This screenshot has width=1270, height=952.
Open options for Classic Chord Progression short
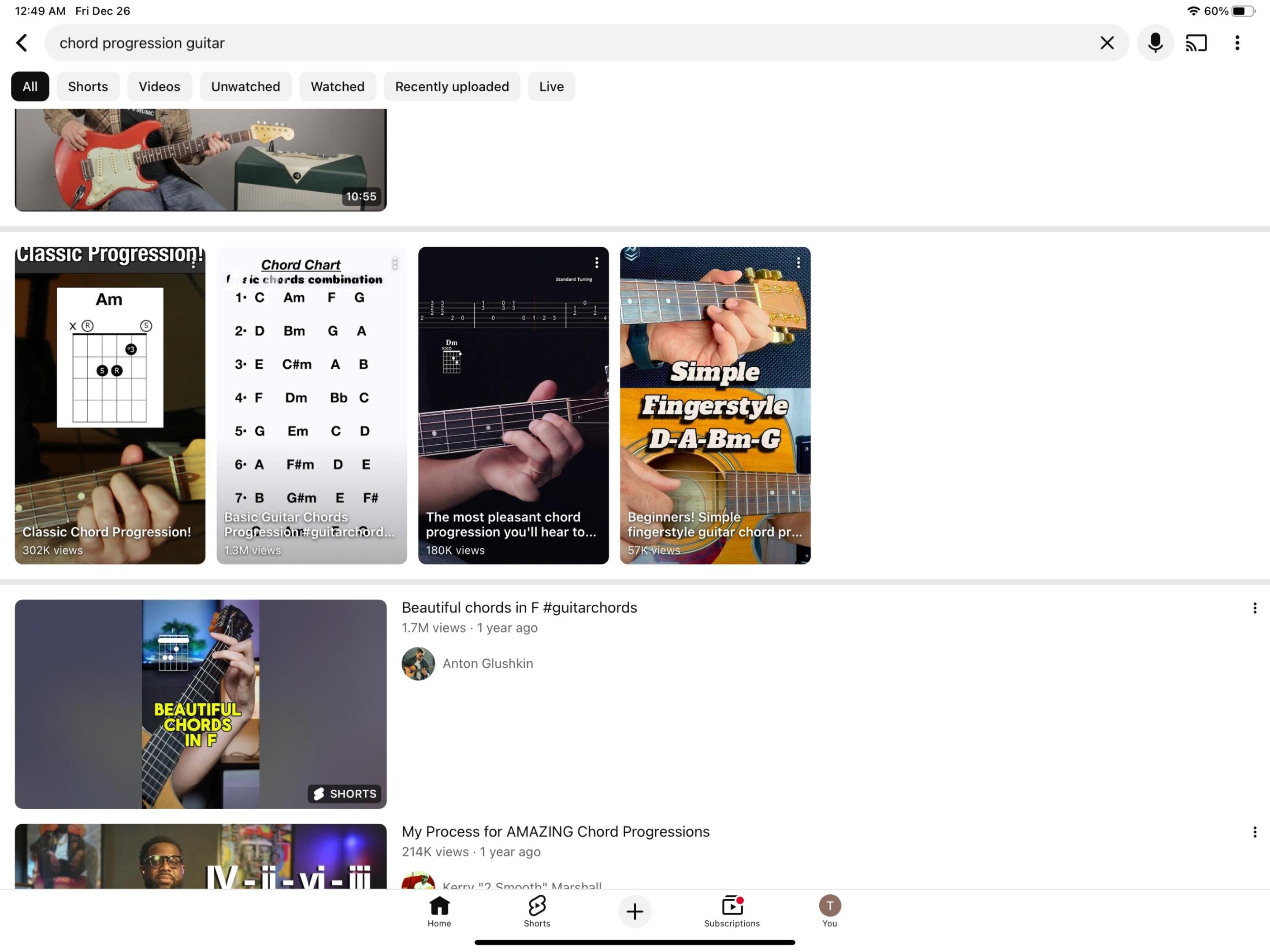[193, 262]
